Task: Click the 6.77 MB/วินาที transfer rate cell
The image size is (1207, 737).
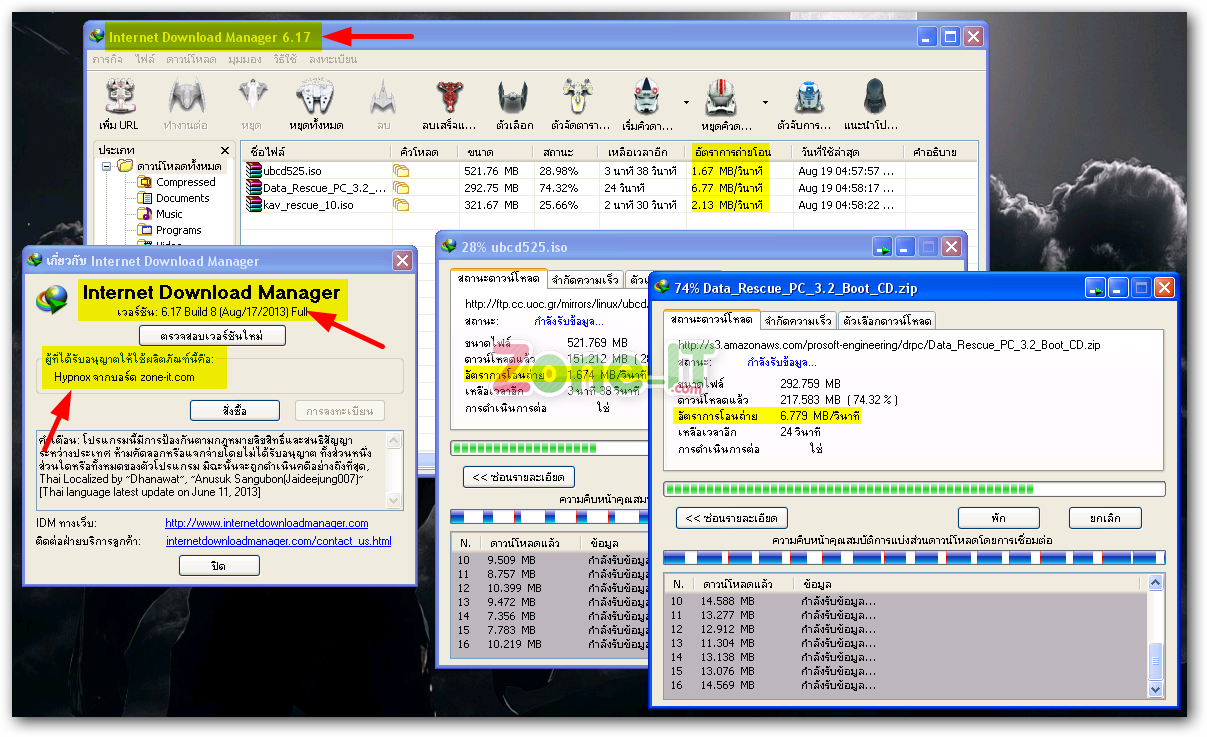Action: coord(727,188)
